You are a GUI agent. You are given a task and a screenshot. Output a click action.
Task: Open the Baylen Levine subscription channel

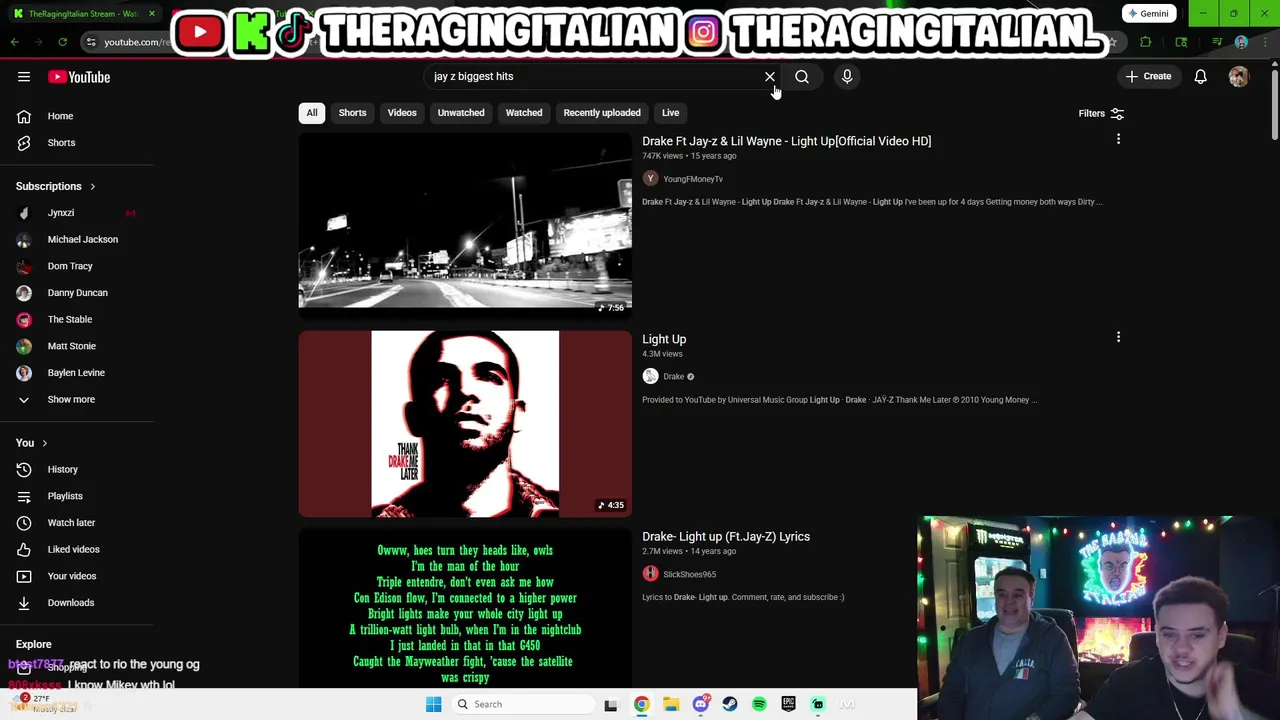(78, 373)
